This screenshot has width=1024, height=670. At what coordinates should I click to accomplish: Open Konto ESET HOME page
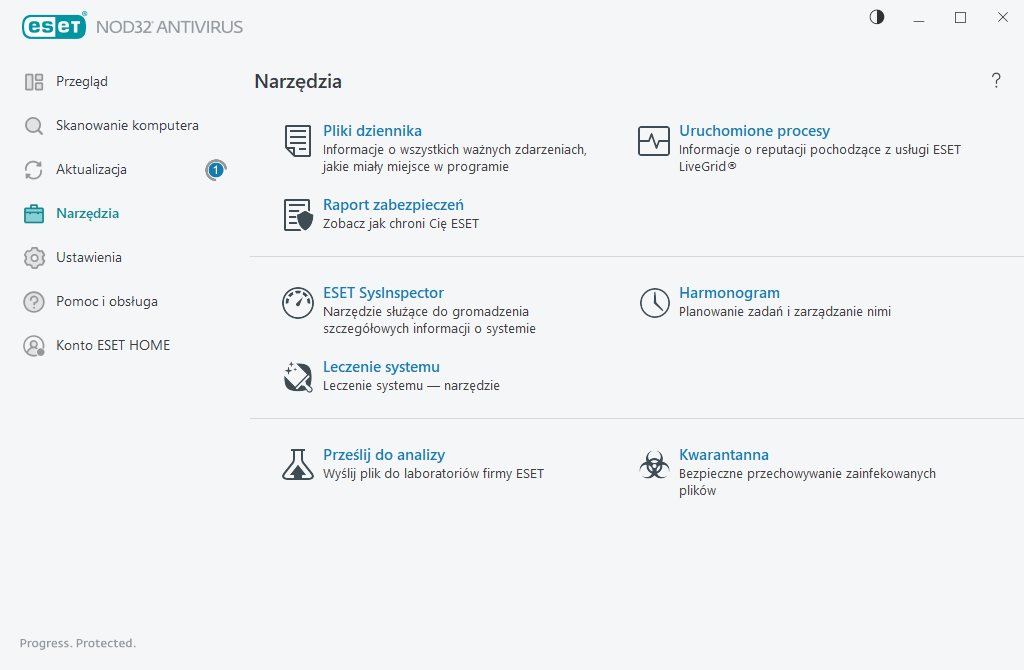113,346
